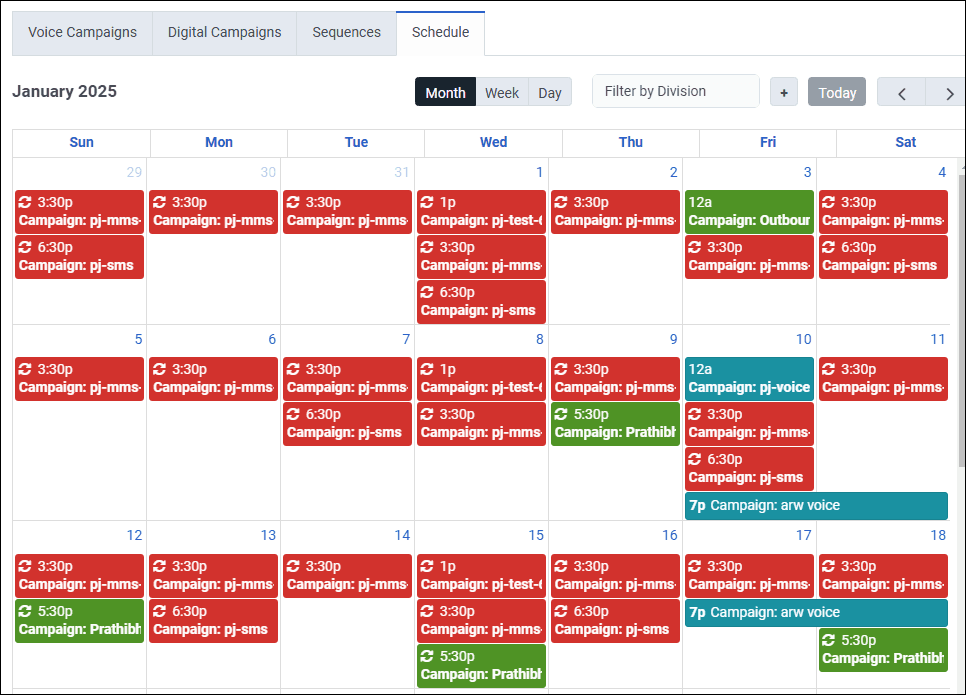Image resolution: width=966 pixels, height=695 pixels.
Task: Switch to Day view
Action: 550,92
